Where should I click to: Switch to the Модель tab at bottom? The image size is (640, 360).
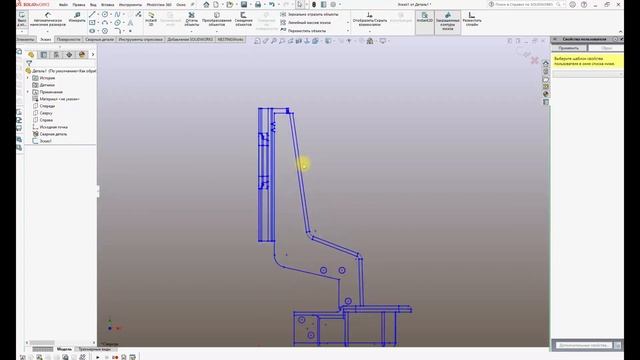point(64,349)
